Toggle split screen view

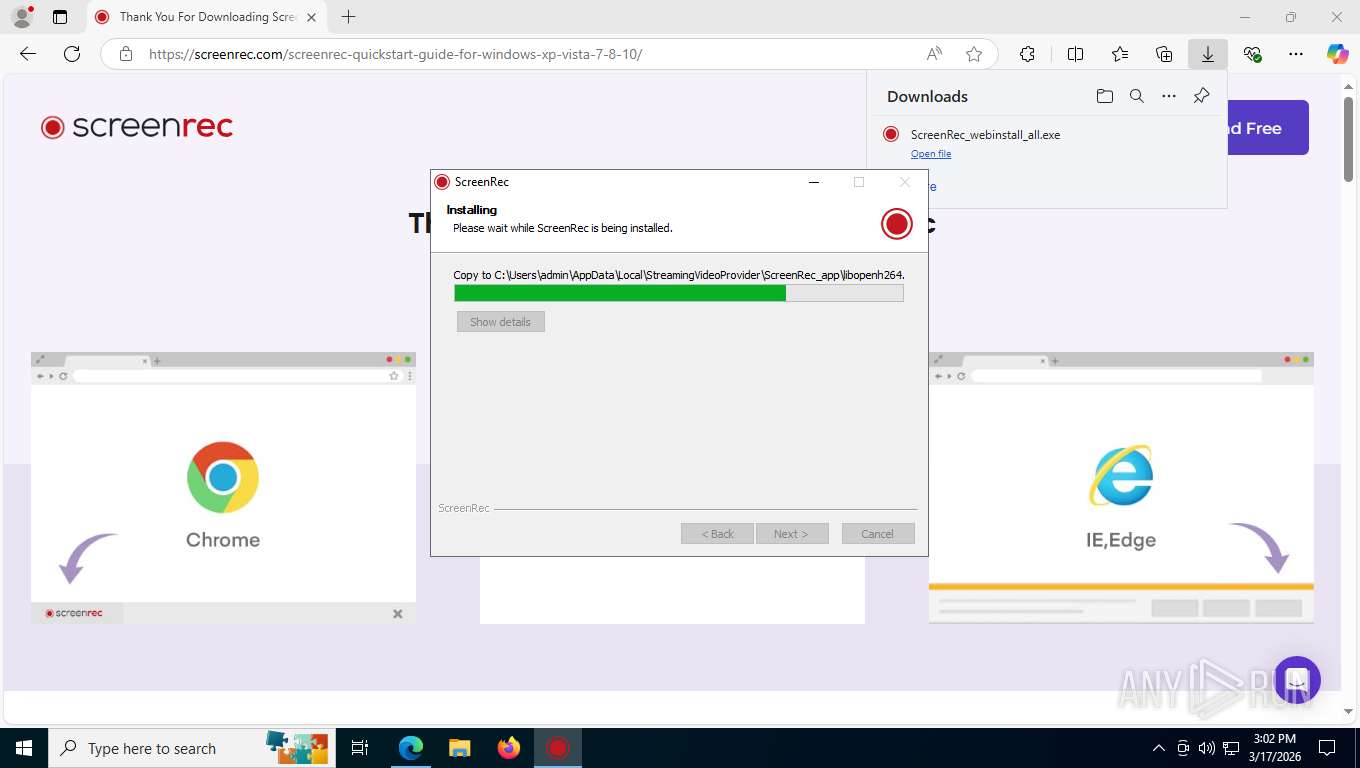1075,54
